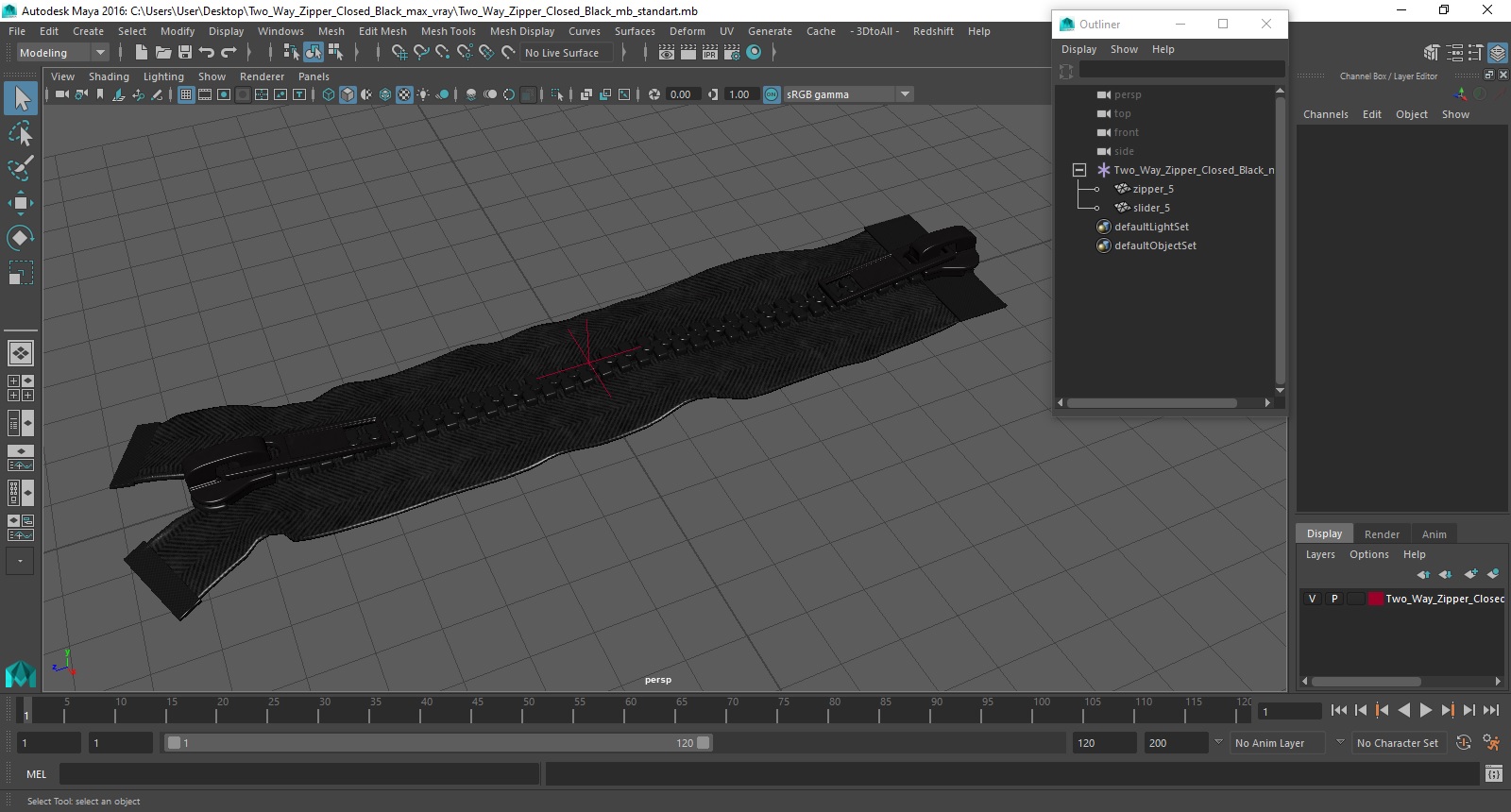1511x812 pixels.
Task: Open the Mesh Tools menu
Action: click(449, 31)
